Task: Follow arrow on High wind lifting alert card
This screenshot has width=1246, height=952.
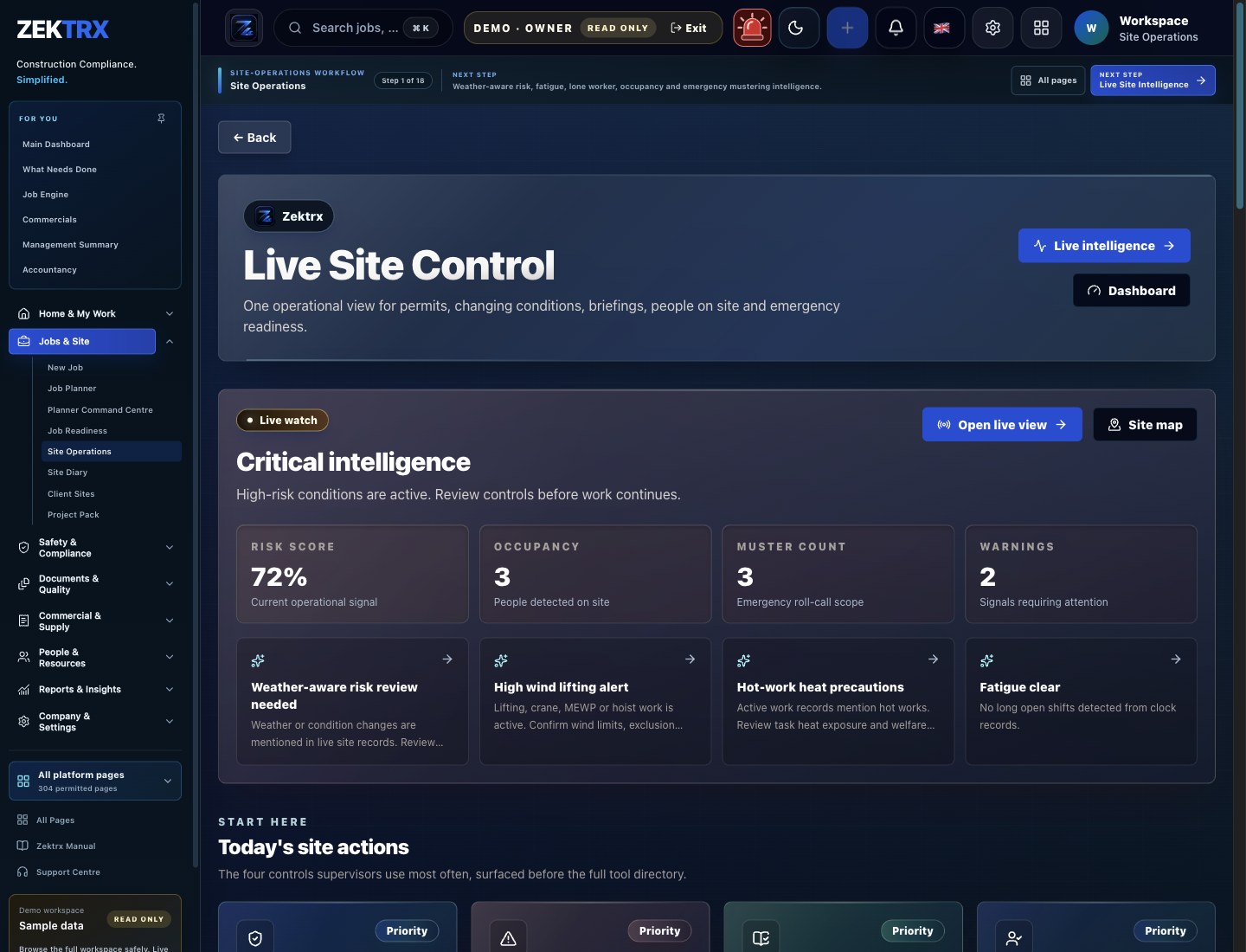Action: tap(690, 659)
